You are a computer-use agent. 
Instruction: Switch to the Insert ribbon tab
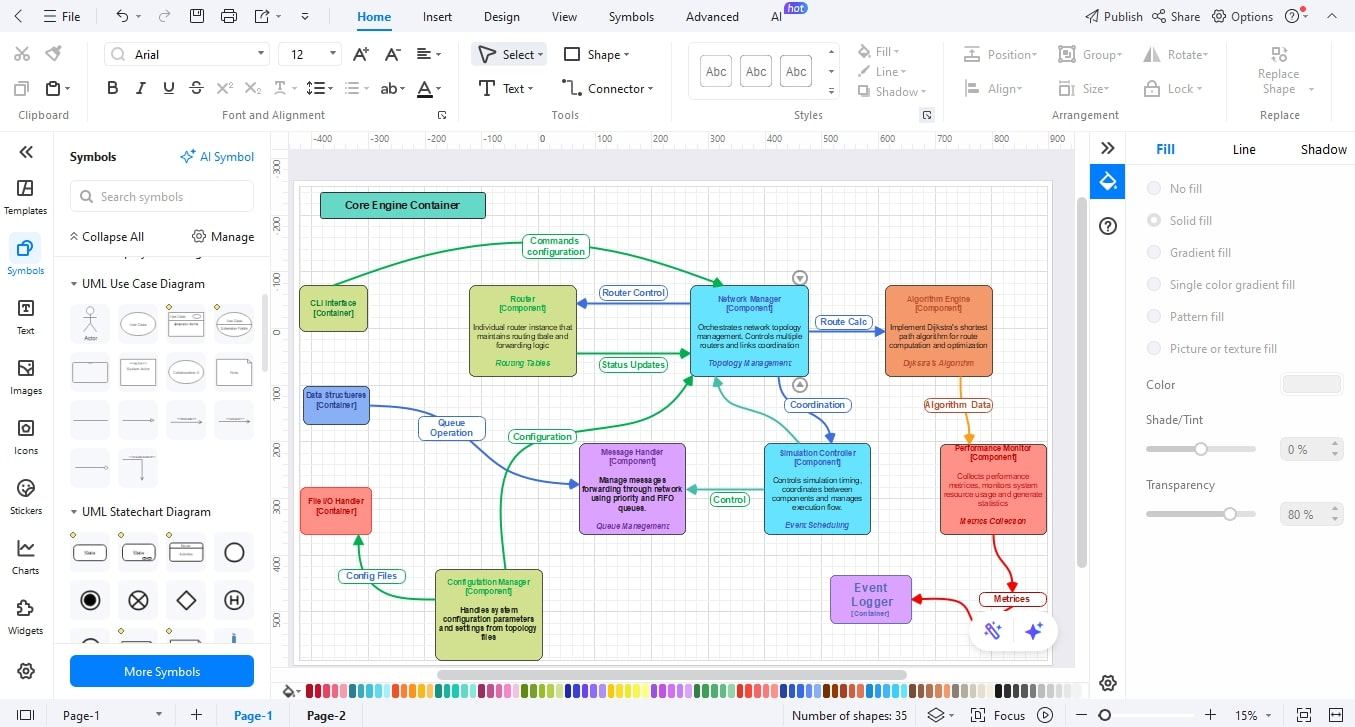pos(437,16)
